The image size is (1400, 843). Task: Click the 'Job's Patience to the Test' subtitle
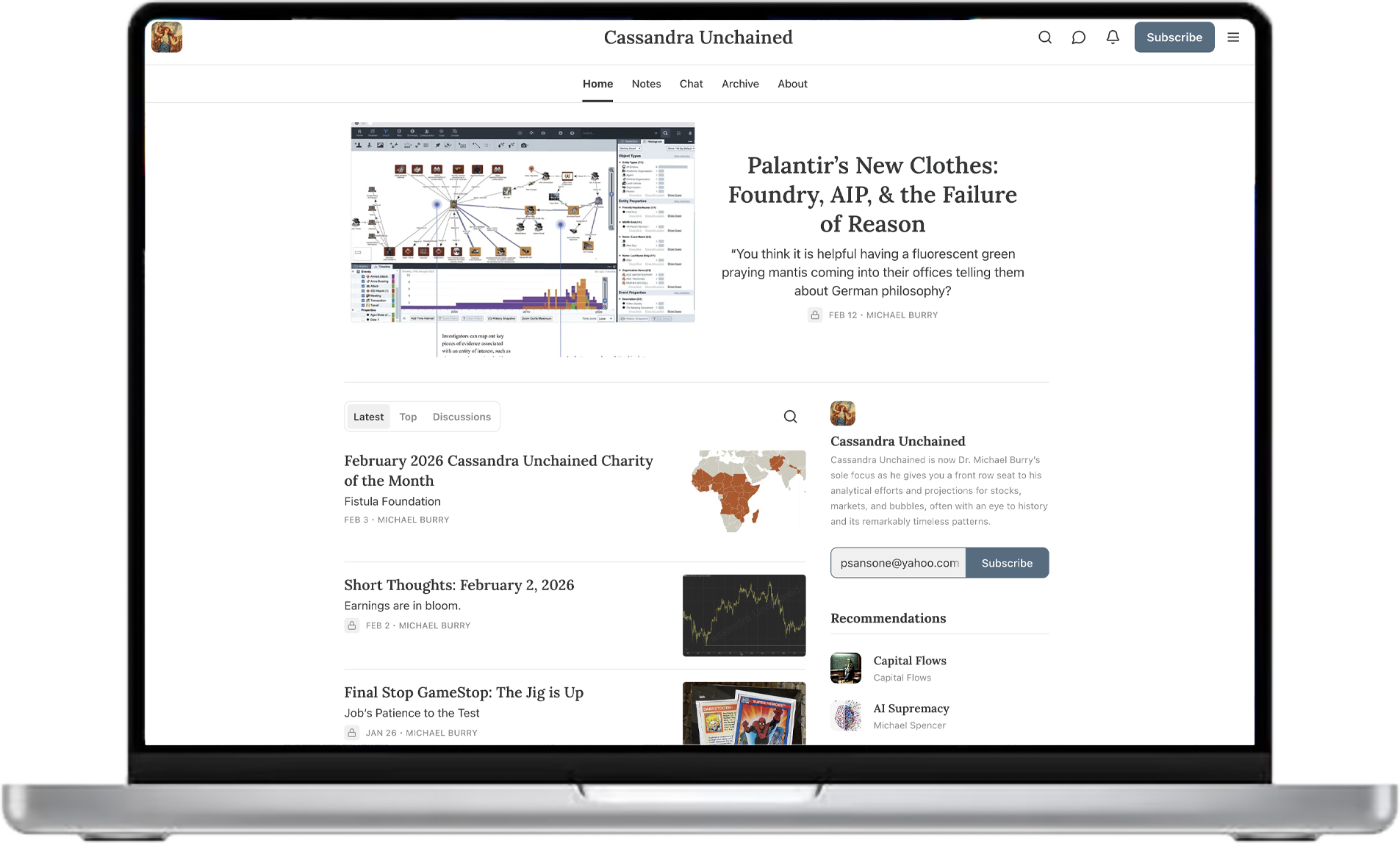coord(412,713)
